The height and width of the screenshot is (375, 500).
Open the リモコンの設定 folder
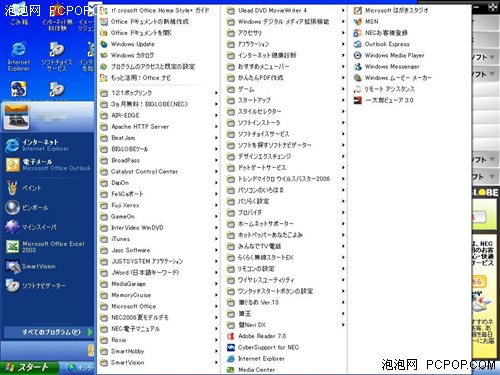pyautogui.click(x=286, y=269)
